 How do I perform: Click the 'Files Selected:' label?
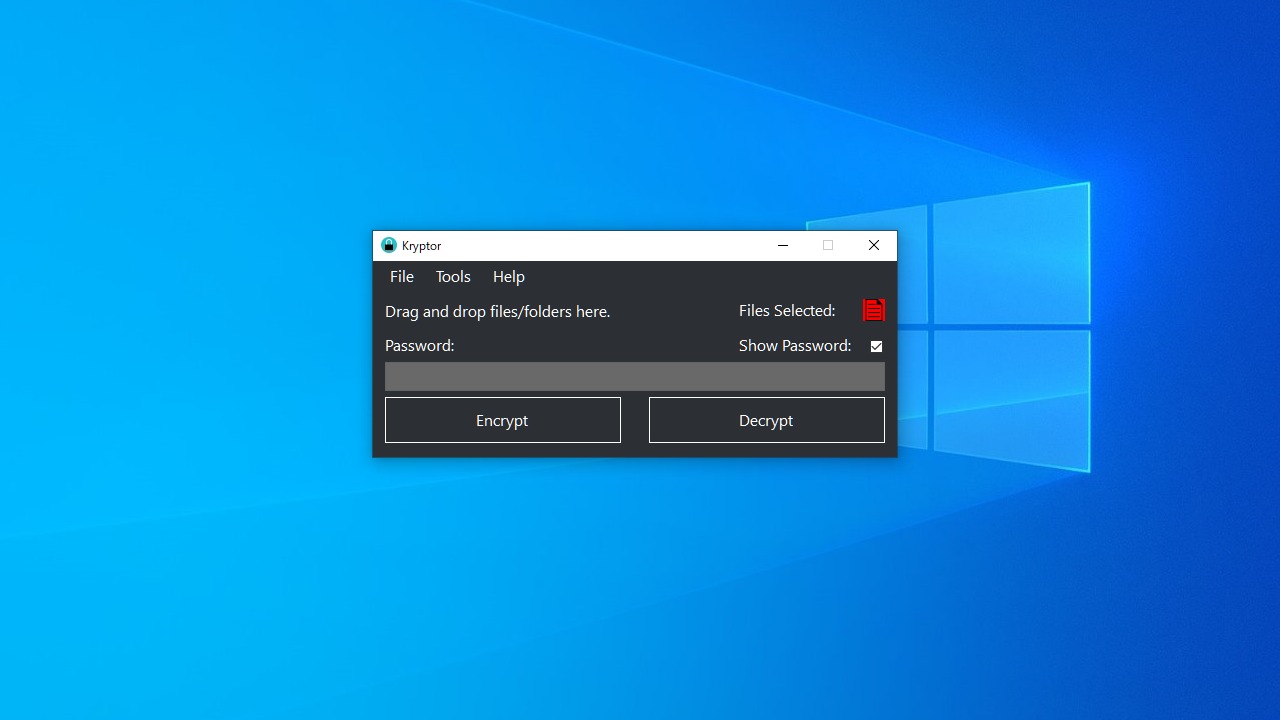pos(787,311)
